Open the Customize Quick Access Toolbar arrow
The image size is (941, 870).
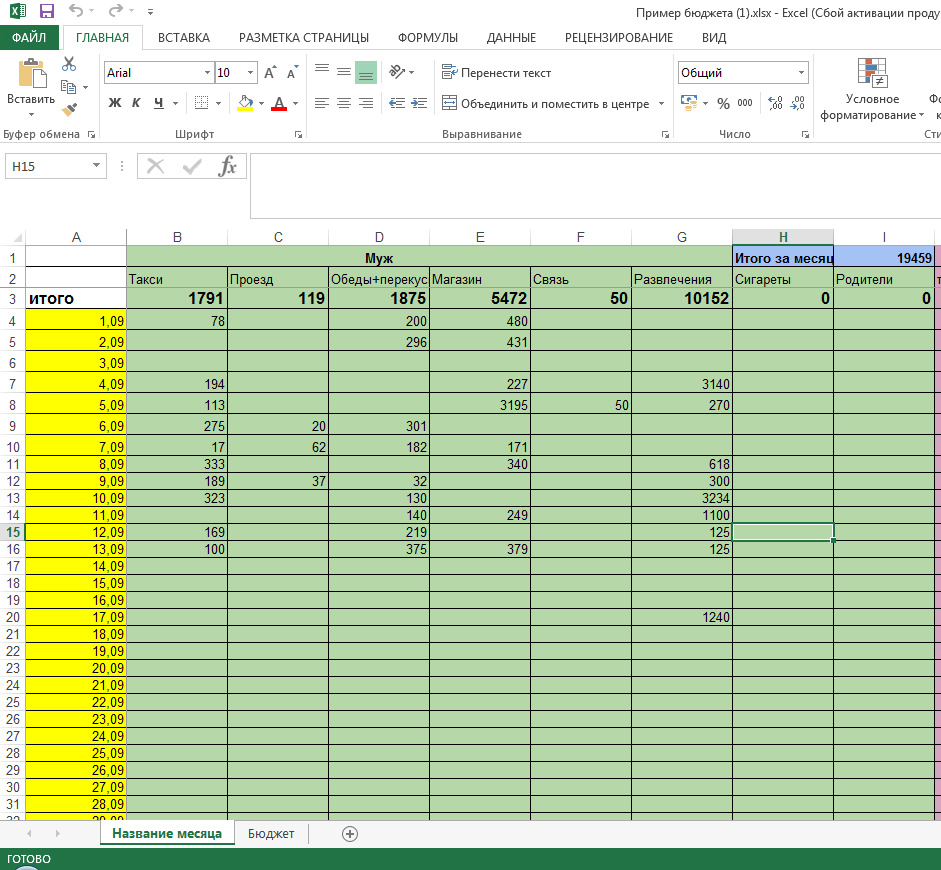[x=150, y=11]
